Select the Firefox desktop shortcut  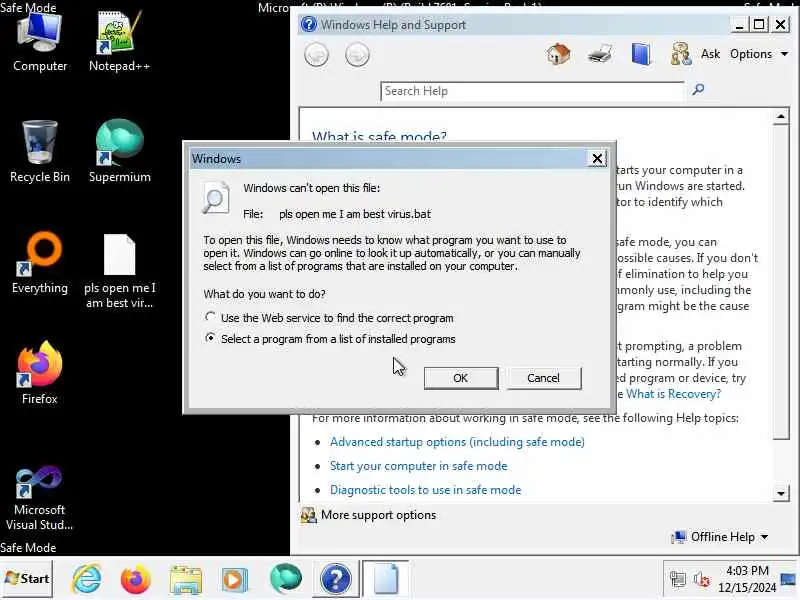click(x=40, y=373)
